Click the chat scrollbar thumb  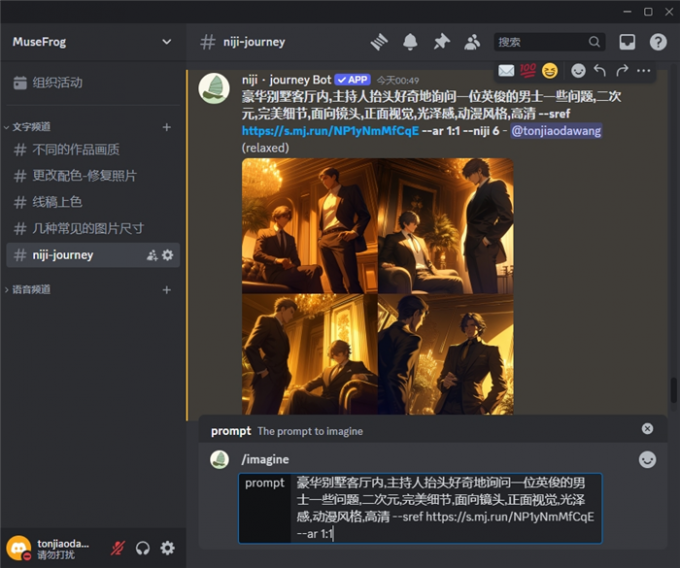click(x=673, y=391)
